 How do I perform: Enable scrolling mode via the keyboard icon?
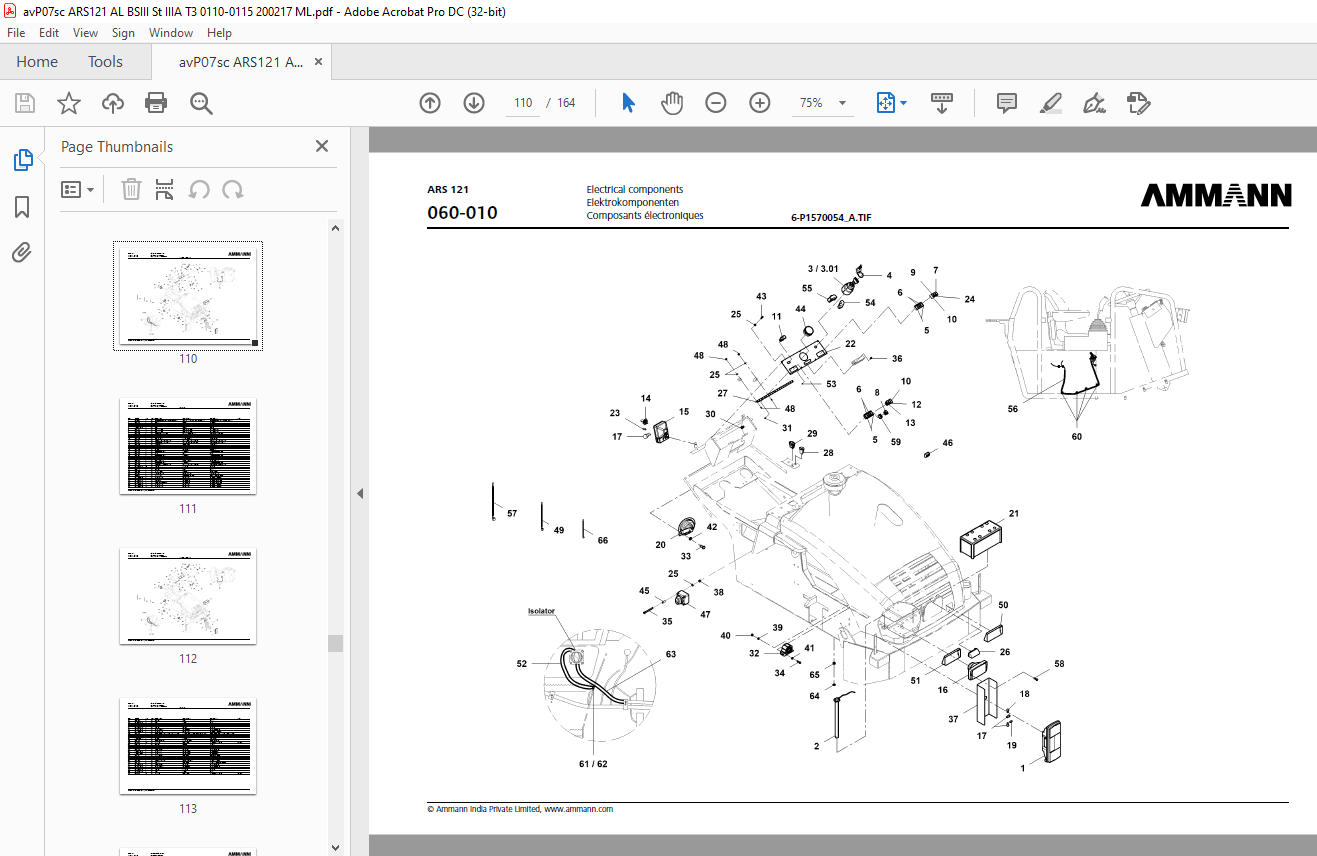point(941,103)
